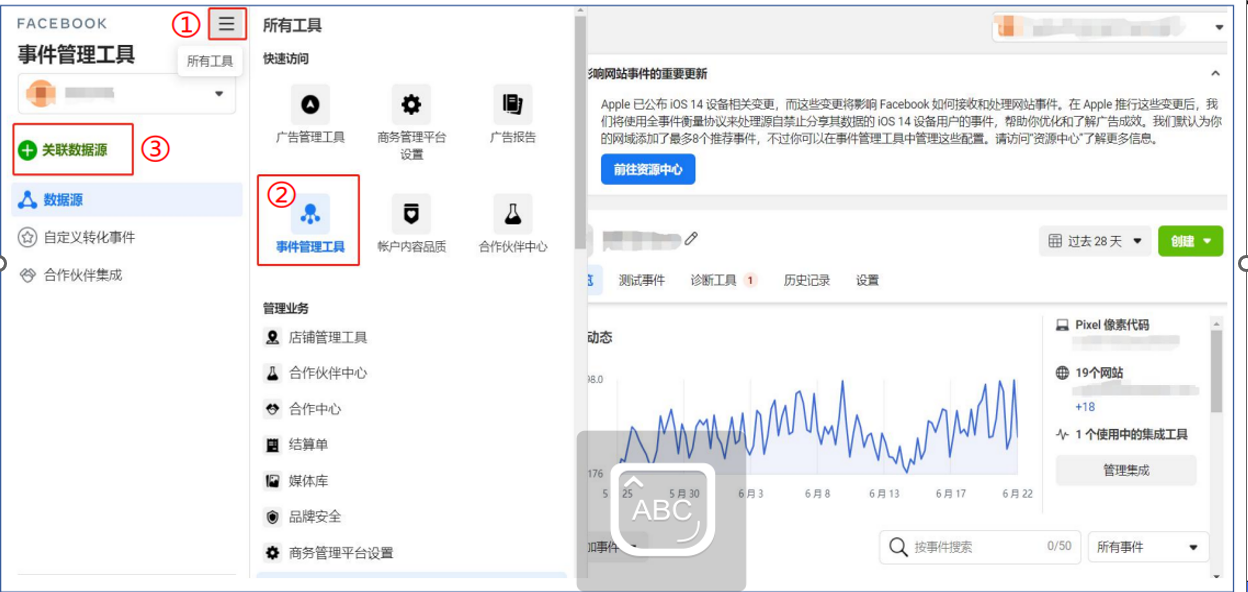The width and height of the screenshot is (1248, 592).
Task: Switch to the 诊断工具 tab
Action: 714,280
